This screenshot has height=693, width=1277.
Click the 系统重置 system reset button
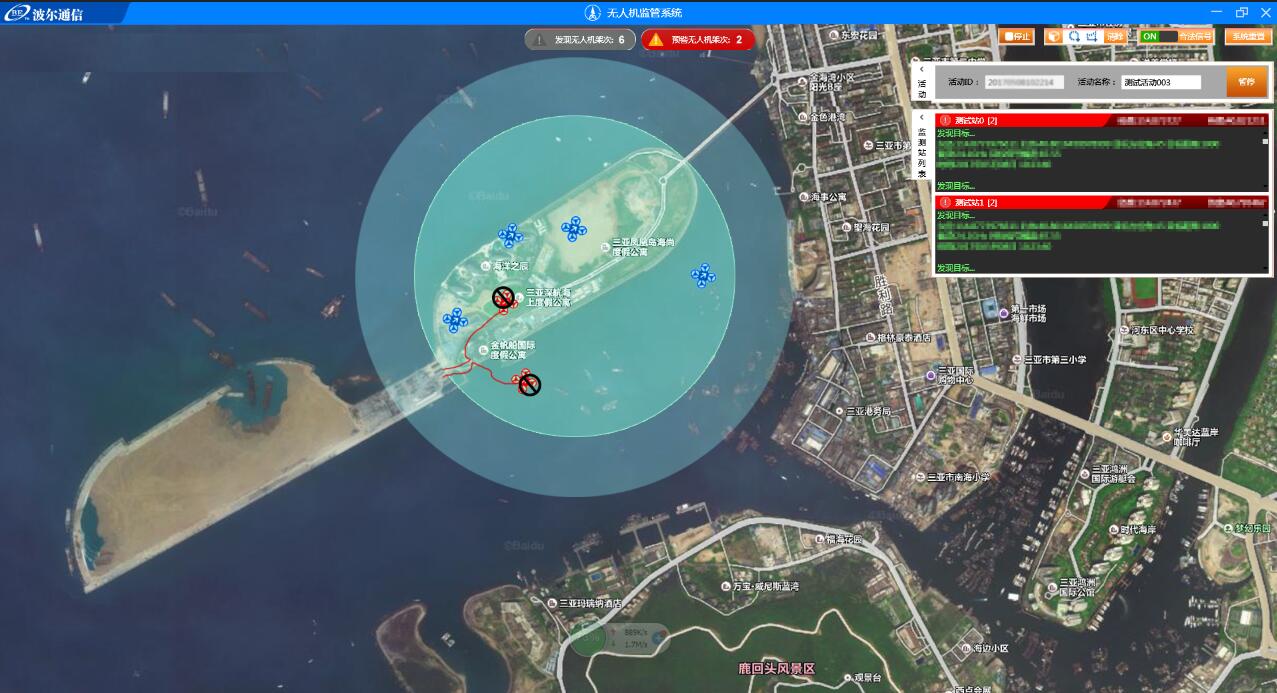click(1247, 36)
